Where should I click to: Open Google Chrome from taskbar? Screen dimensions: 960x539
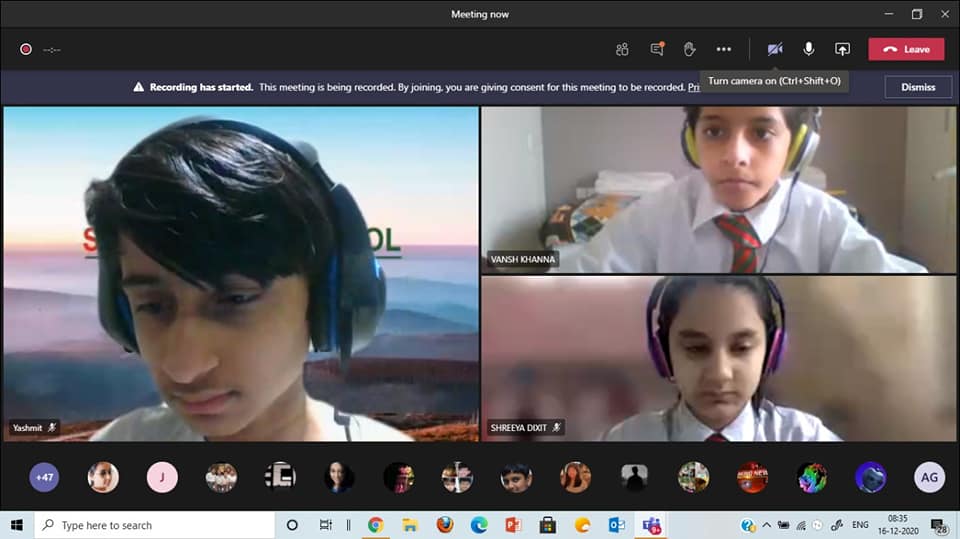(x=375, y=525)
